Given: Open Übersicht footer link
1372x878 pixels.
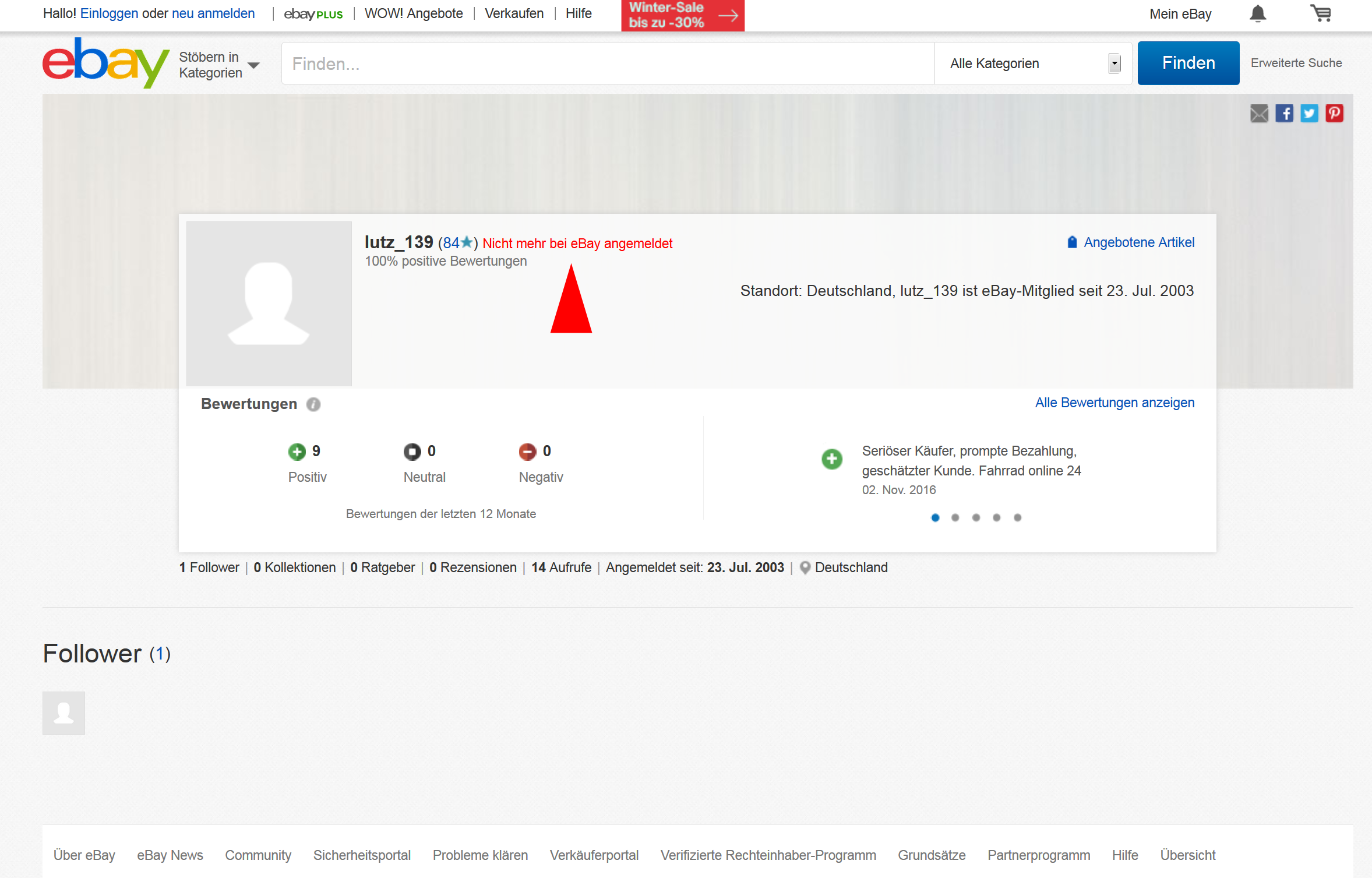Looking at the screenshot, I should 1188,855.
